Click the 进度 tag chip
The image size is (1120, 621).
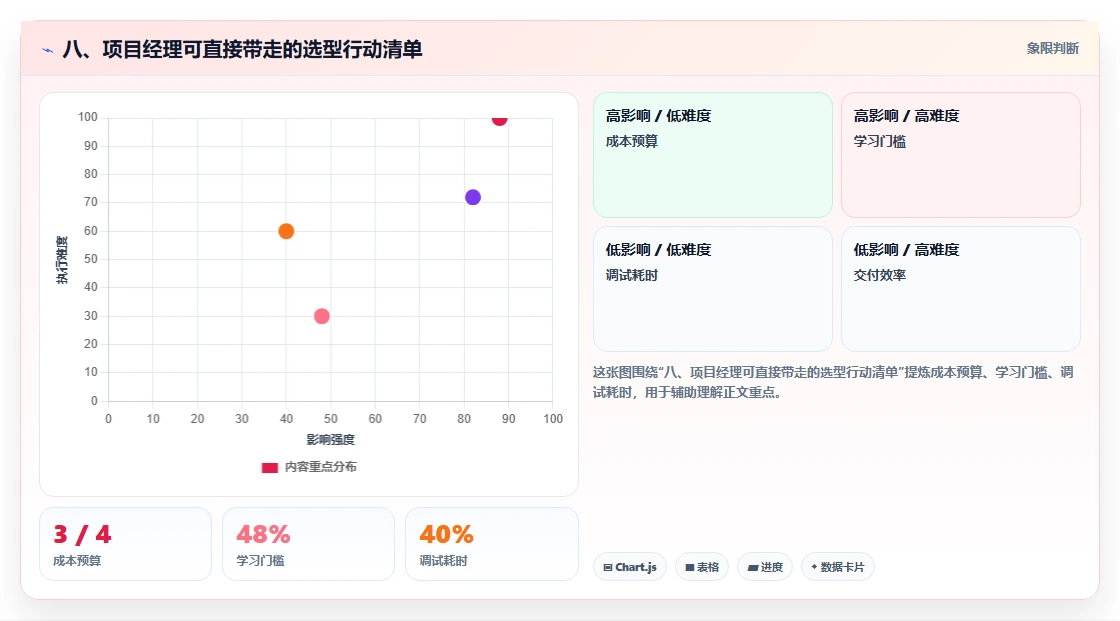point(765,567)
